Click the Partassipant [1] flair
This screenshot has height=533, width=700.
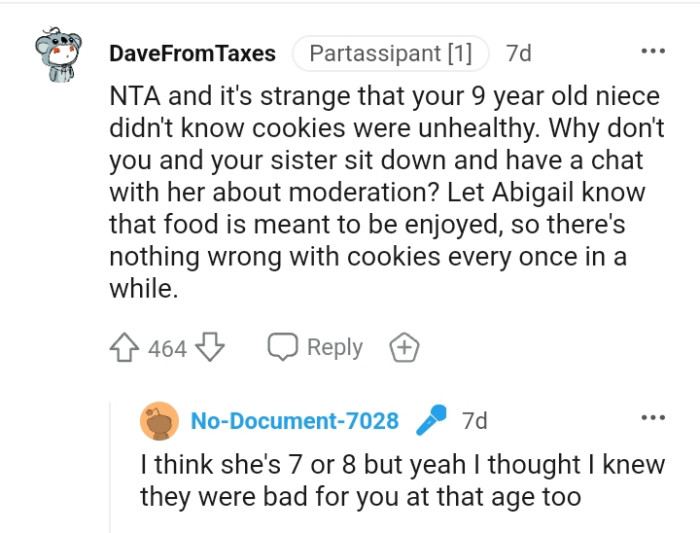[390, 53]
